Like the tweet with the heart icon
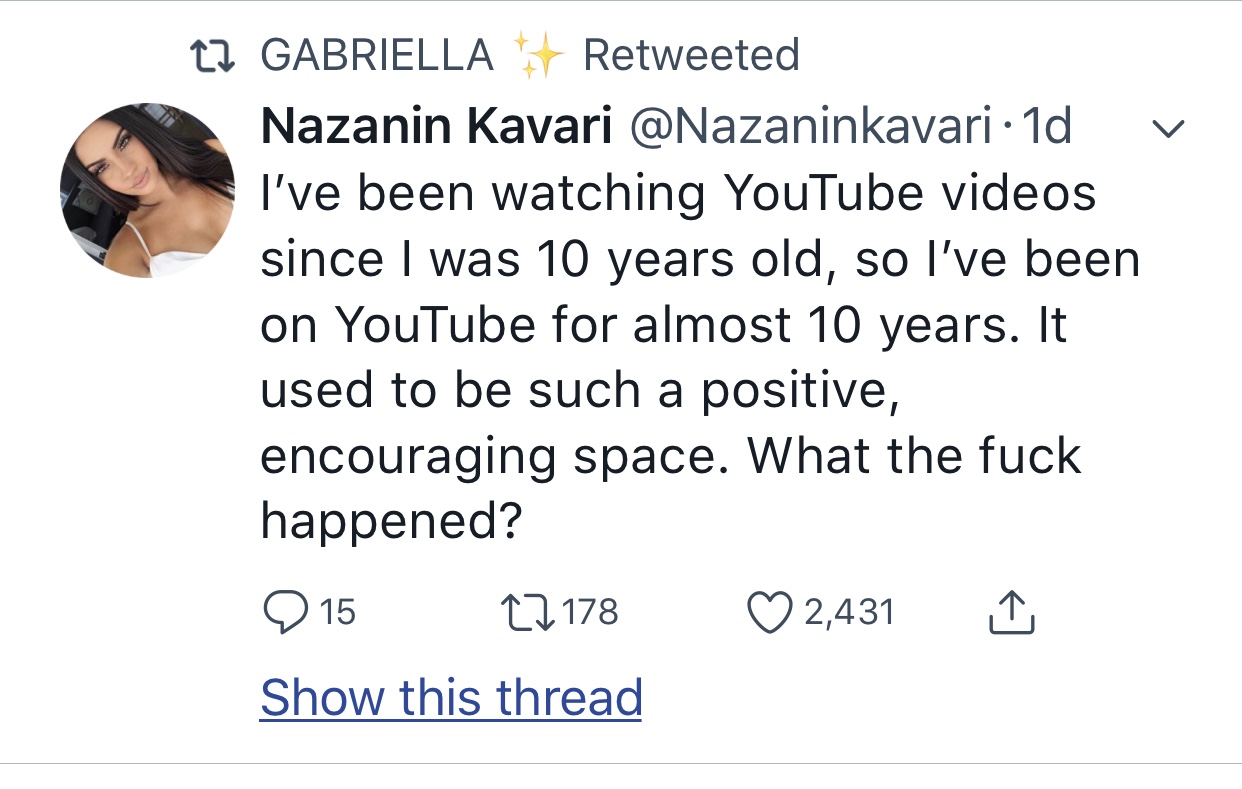The height and width of the screenshot is (789, 1242). [x=769, y=611]
